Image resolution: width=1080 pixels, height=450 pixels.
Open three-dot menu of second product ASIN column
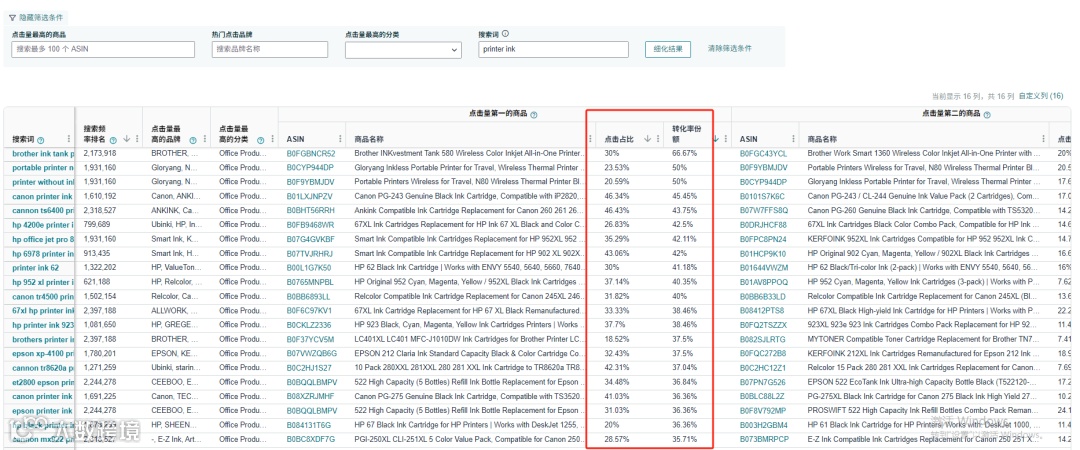tap(793, 139)
